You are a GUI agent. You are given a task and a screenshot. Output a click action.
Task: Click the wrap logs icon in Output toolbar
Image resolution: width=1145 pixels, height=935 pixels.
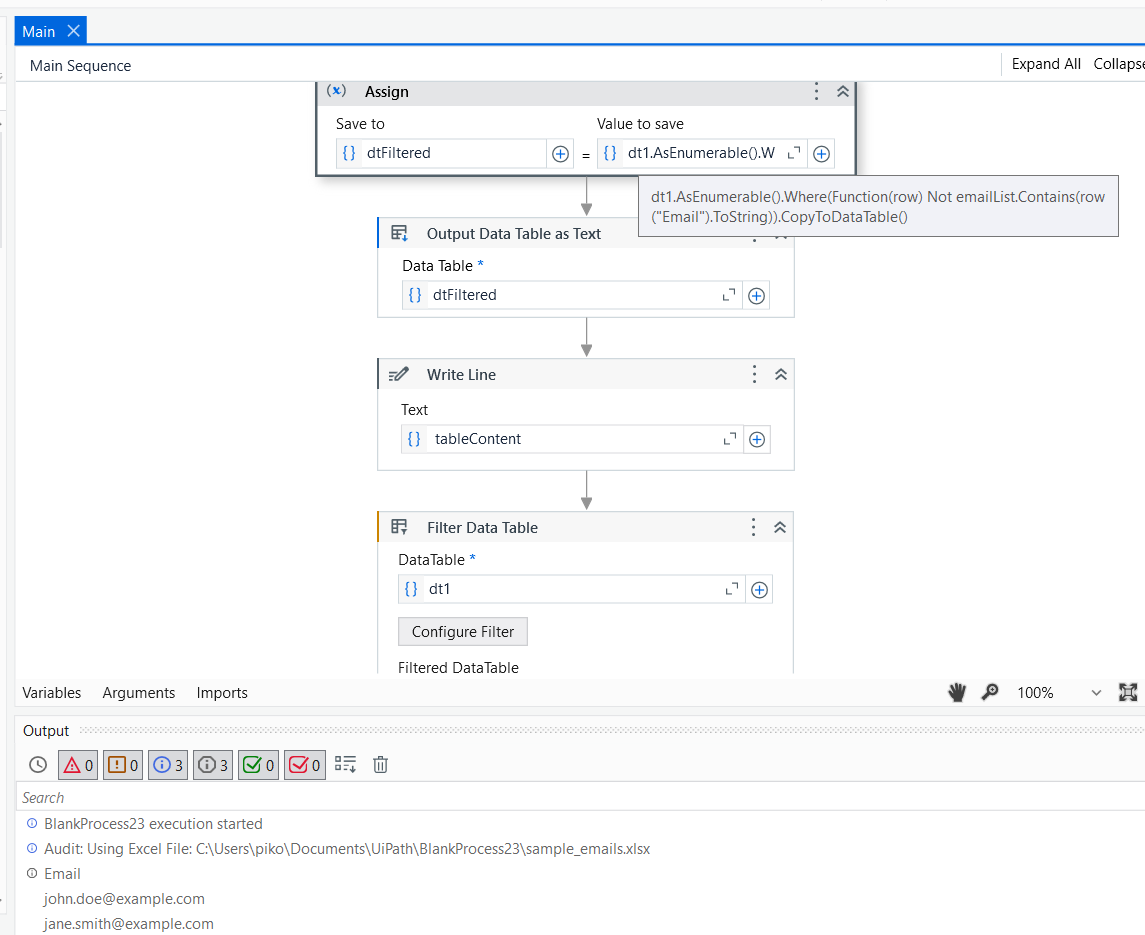click(342, 764)
